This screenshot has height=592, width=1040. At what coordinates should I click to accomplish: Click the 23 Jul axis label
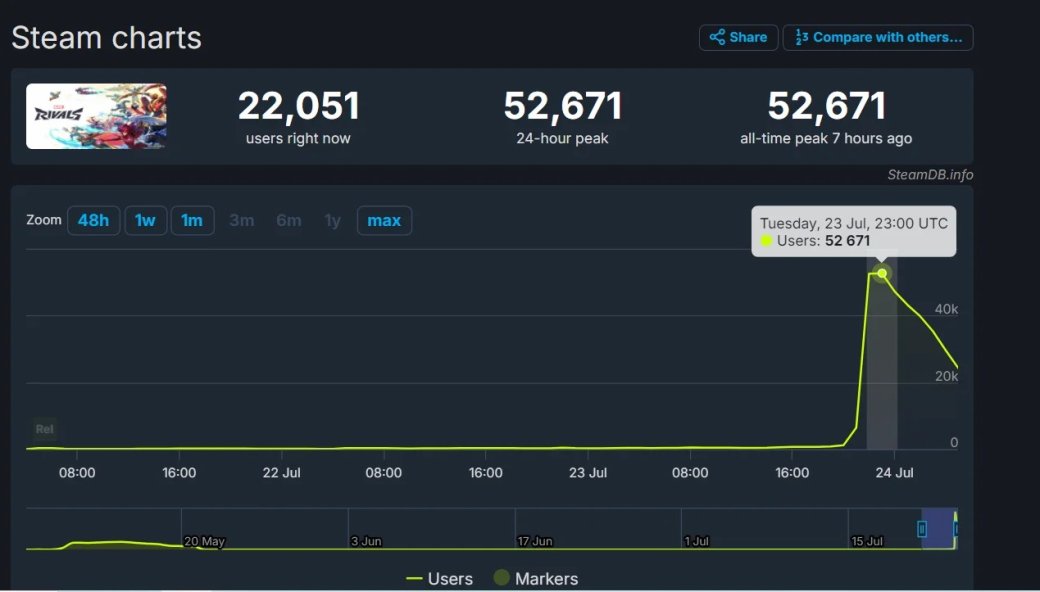click(x=588, y=473)
